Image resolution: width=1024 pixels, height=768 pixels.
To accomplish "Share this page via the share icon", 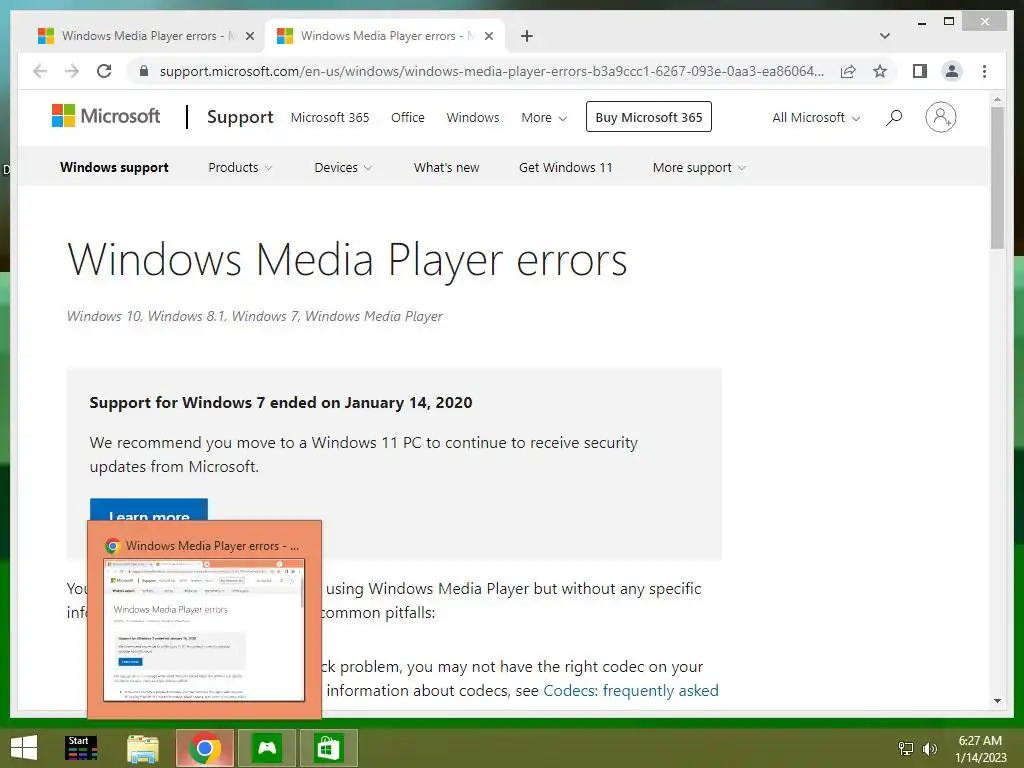I will coord(848,71).
